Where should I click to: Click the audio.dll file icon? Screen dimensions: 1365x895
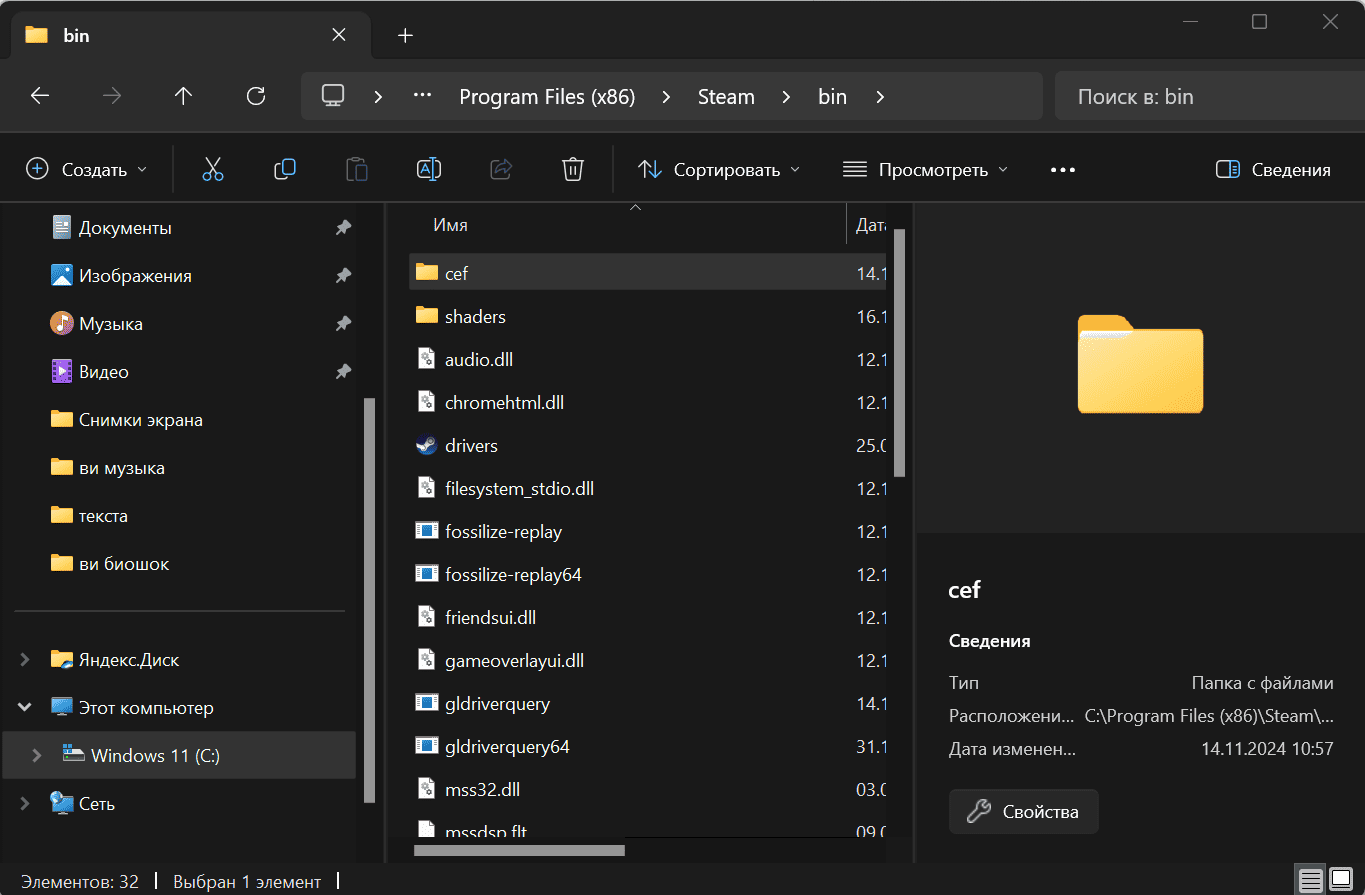[x=427, y=359]
